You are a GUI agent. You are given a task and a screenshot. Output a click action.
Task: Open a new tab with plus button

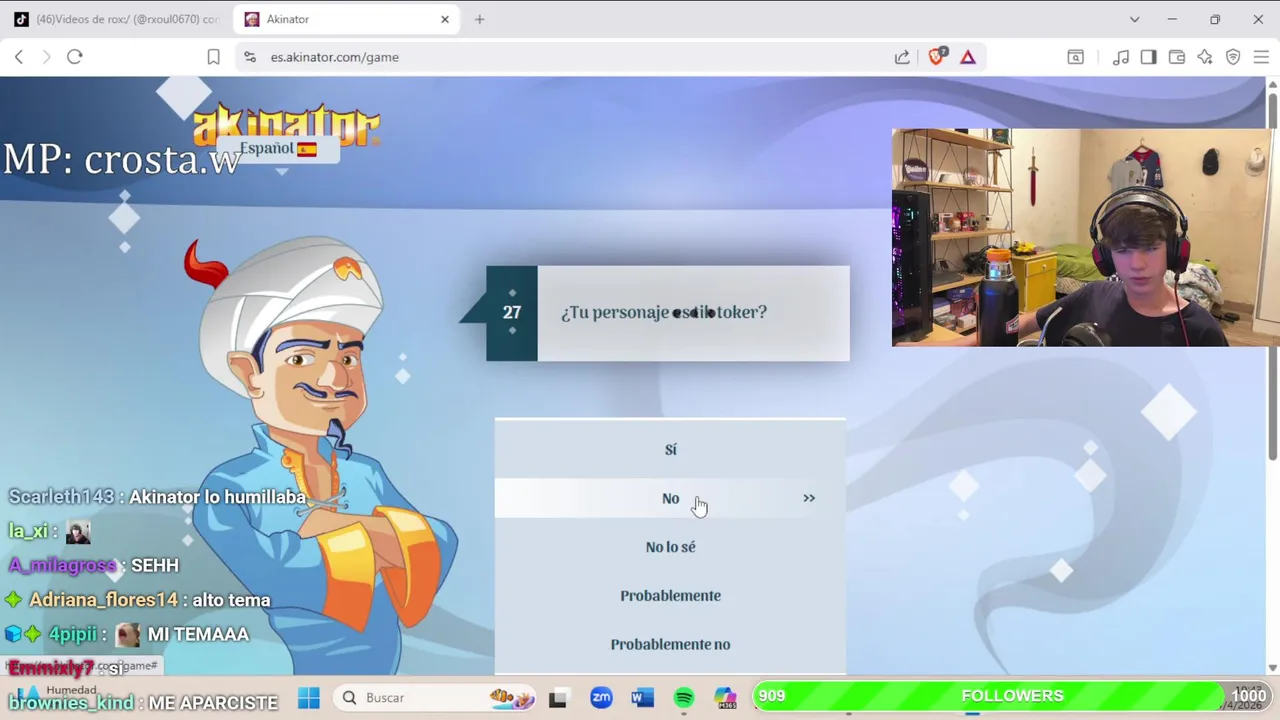pos(479,19)
